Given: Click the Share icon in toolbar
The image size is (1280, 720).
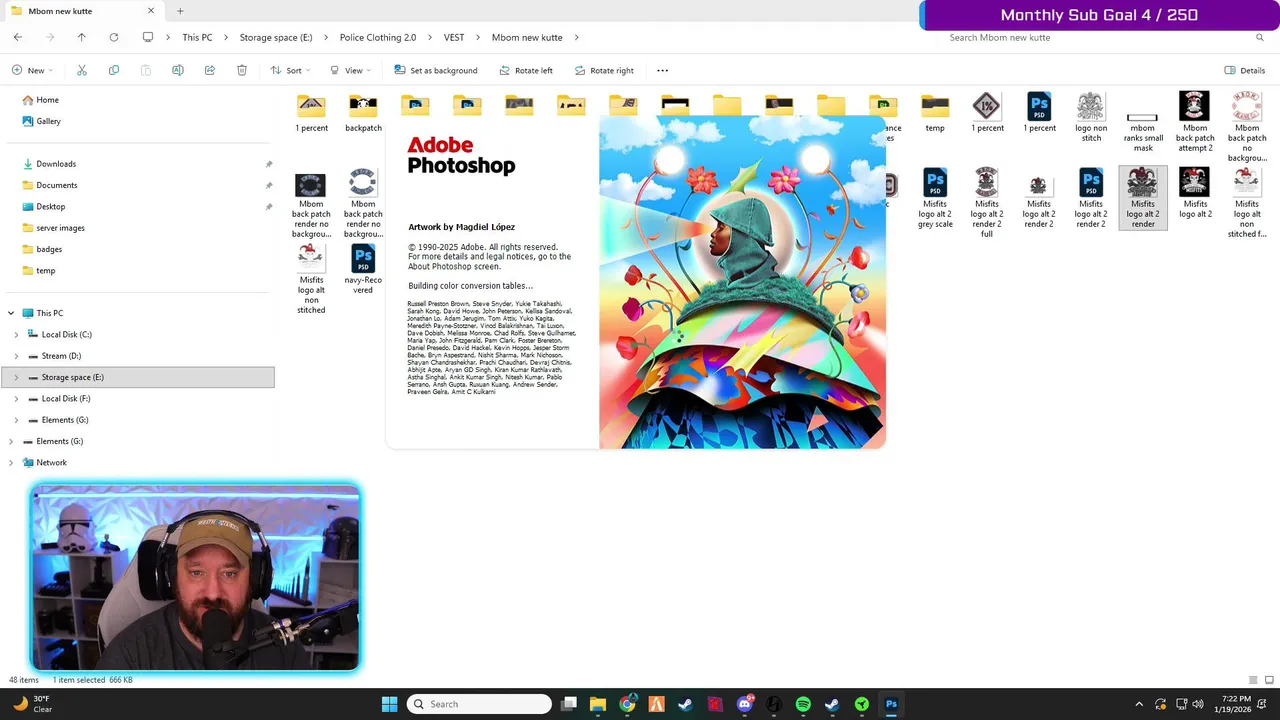Looking at the screenshot, I should [210, 70].
